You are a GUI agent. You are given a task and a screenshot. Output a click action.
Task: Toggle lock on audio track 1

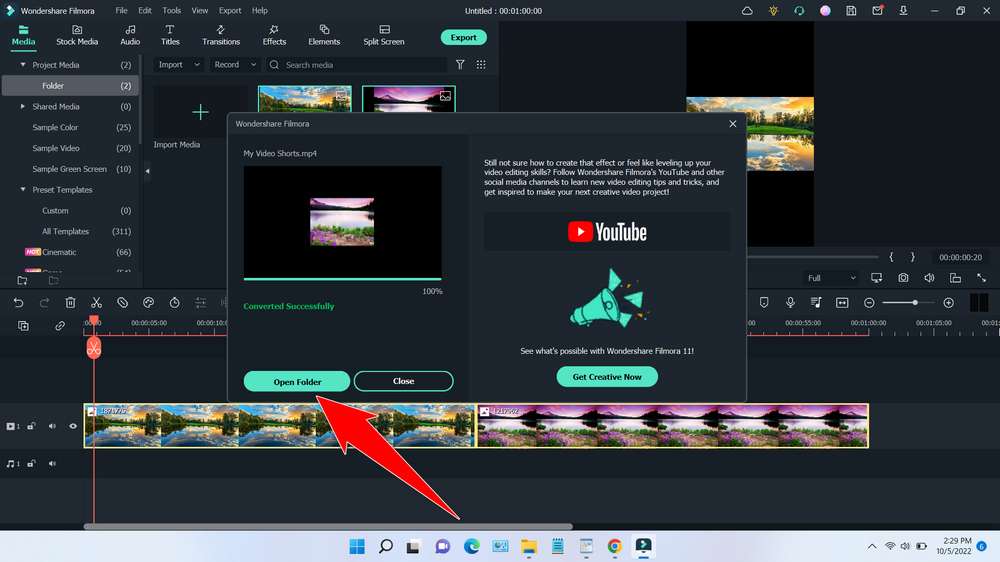[31, 464]
